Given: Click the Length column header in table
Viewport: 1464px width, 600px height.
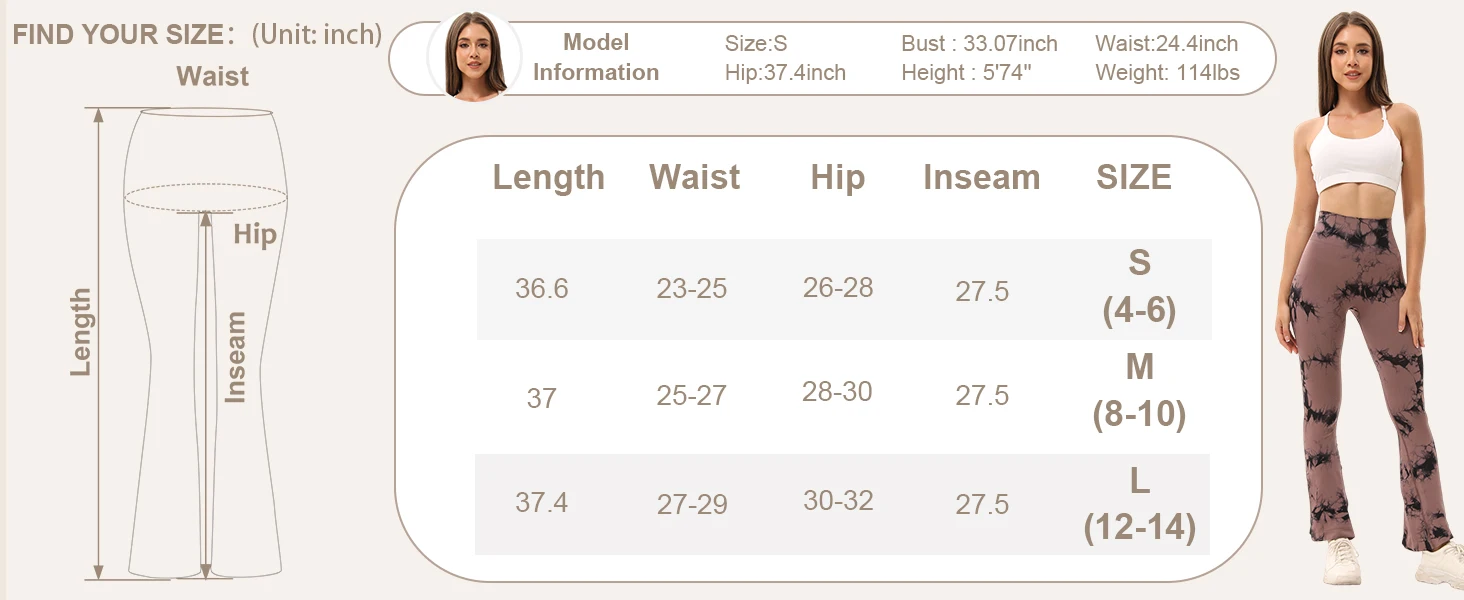Looking at the screenshot, I should (548, 178).
